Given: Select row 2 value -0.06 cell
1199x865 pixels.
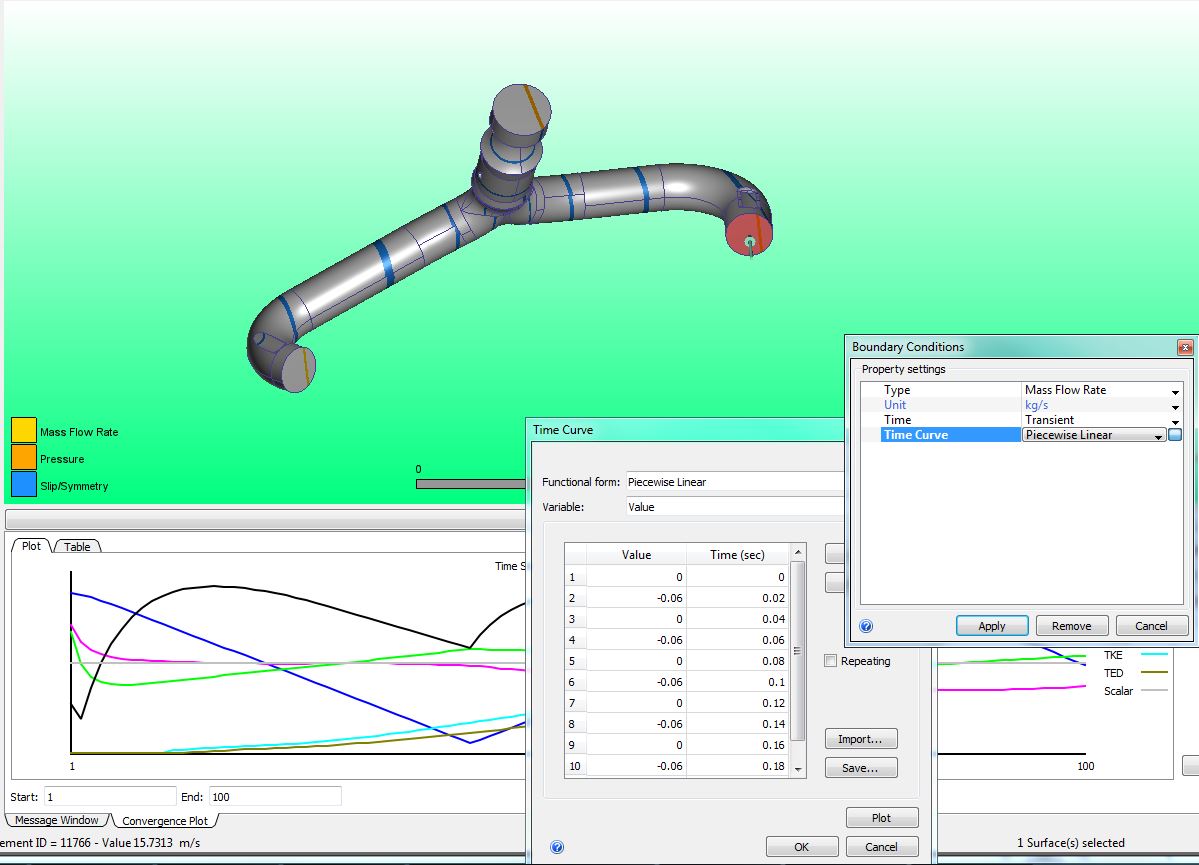Looking at the screenshot, I should 636,598.
